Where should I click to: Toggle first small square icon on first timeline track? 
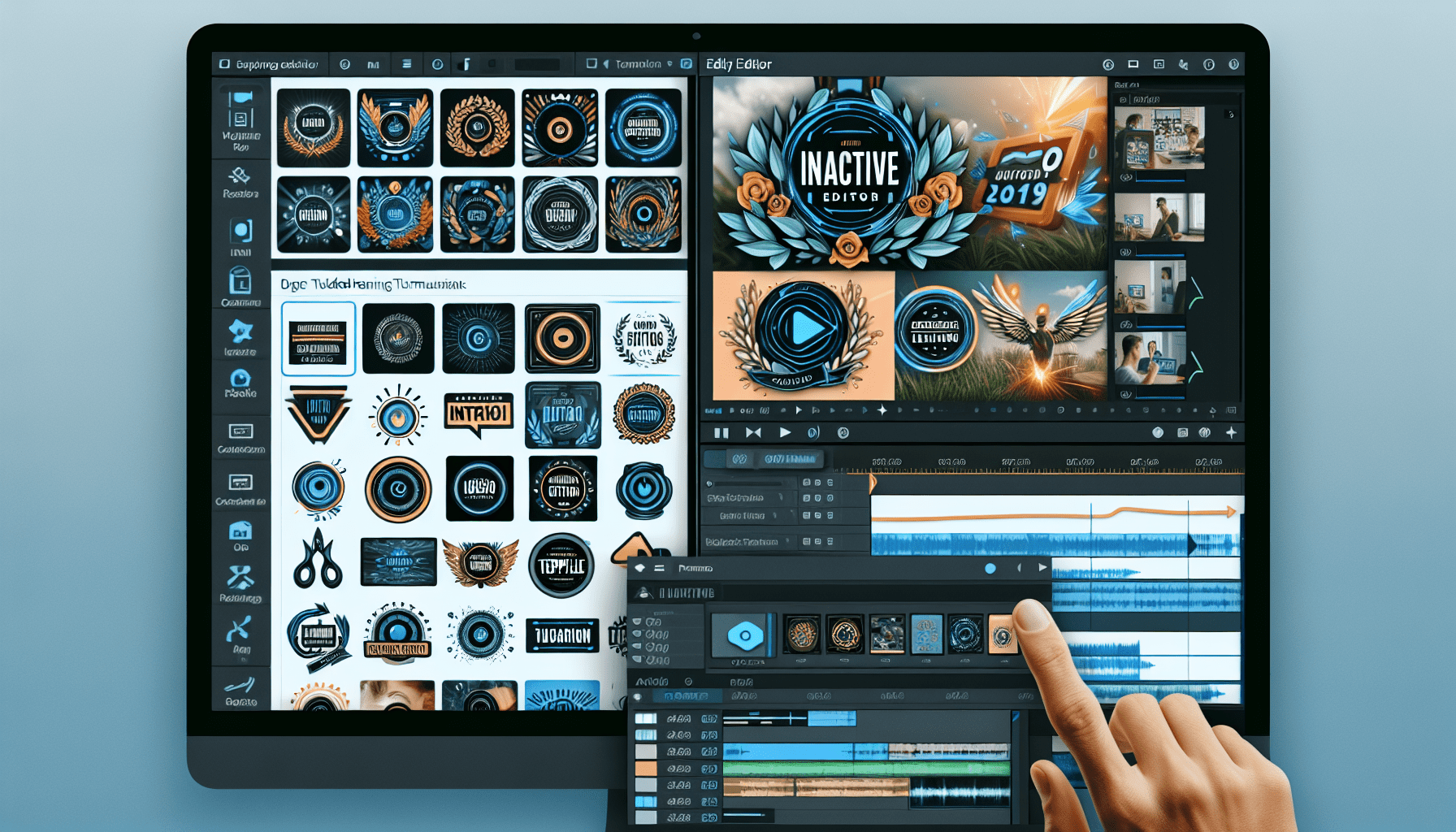[806, 483]
